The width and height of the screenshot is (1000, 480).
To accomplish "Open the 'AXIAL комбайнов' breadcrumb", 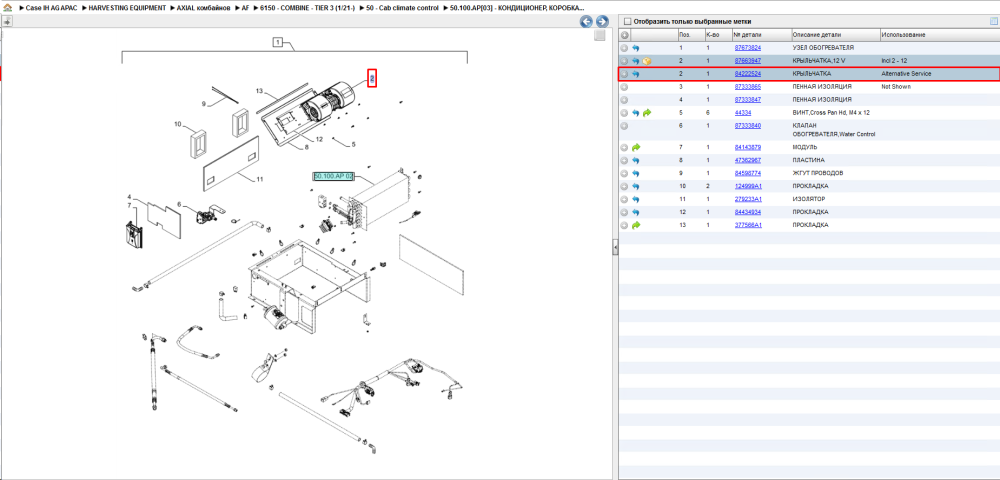I will [203, 8].
